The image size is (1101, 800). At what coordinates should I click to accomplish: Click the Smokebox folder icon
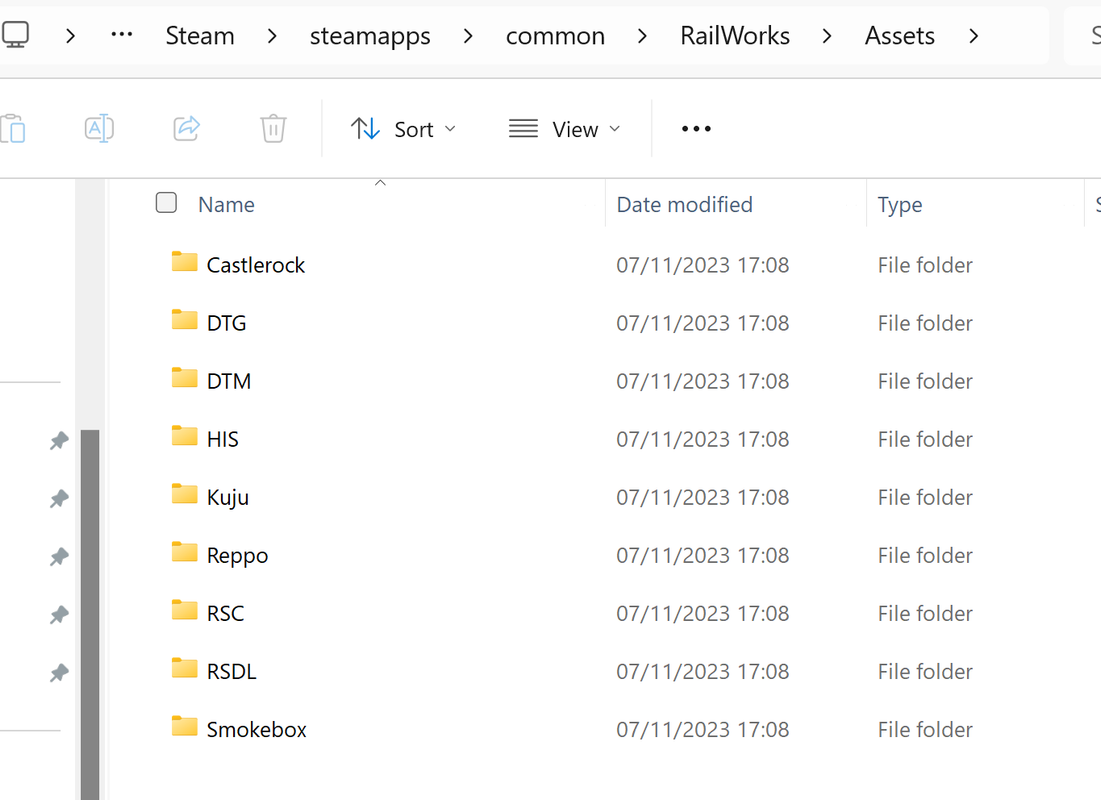point(185,727)
